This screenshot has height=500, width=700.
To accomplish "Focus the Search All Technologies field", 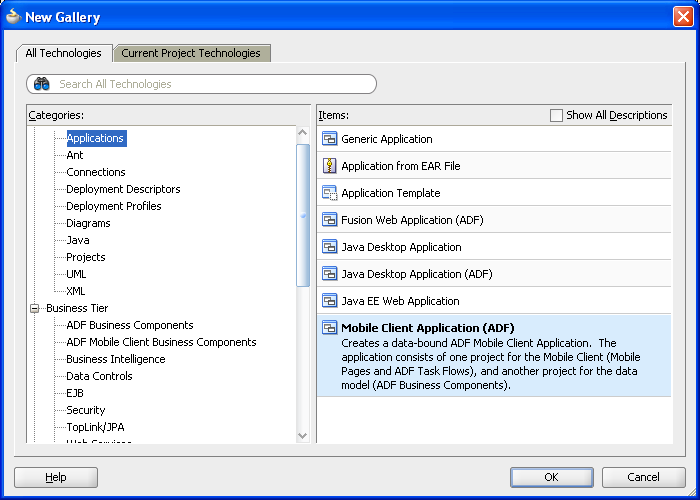I will tap(201, 84).
